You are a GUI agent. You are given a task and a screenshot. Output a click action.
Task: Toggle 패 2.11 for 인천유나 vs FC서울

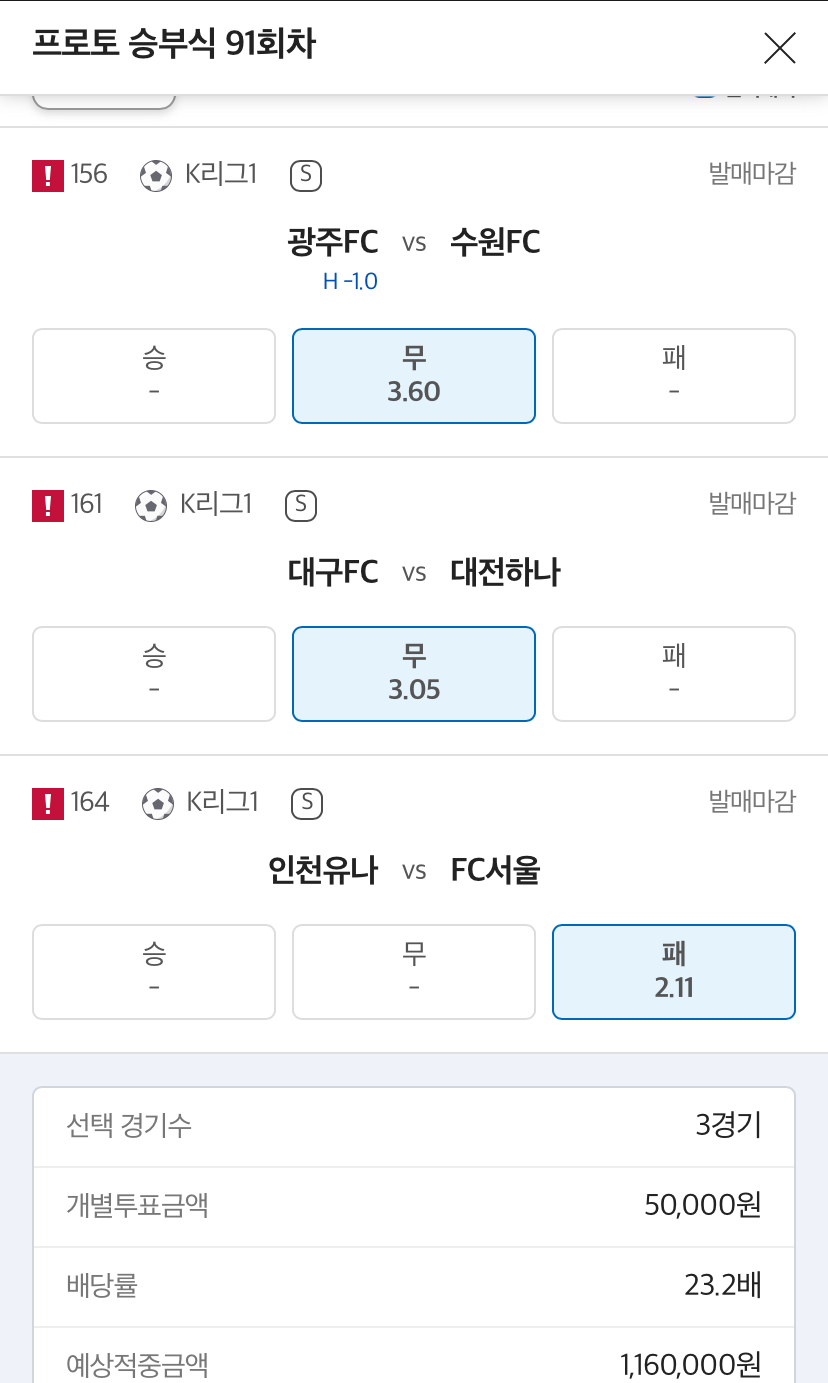click(x=674, y=972)
